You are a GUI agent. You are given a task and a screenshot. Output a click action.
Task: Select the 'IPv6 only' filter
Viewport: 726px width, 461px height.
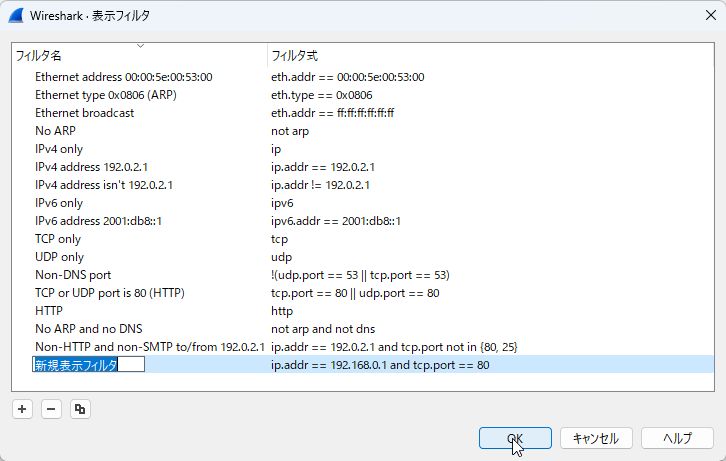click(59, 203)
